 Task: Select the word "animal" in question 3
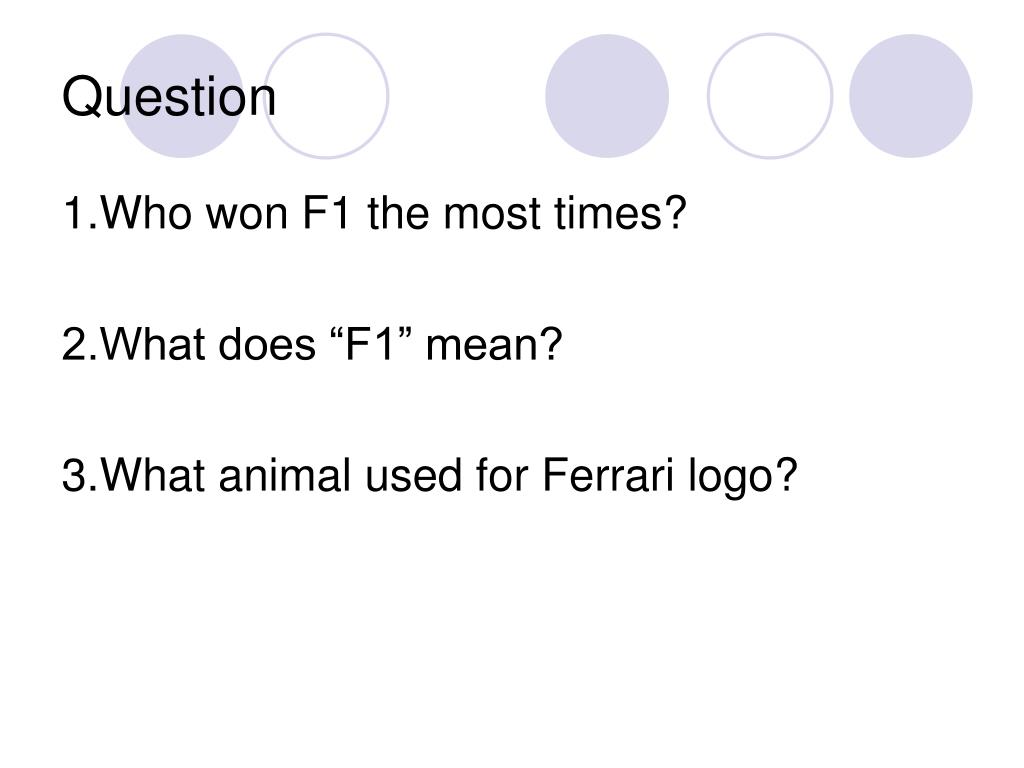[x=284, y=475]
